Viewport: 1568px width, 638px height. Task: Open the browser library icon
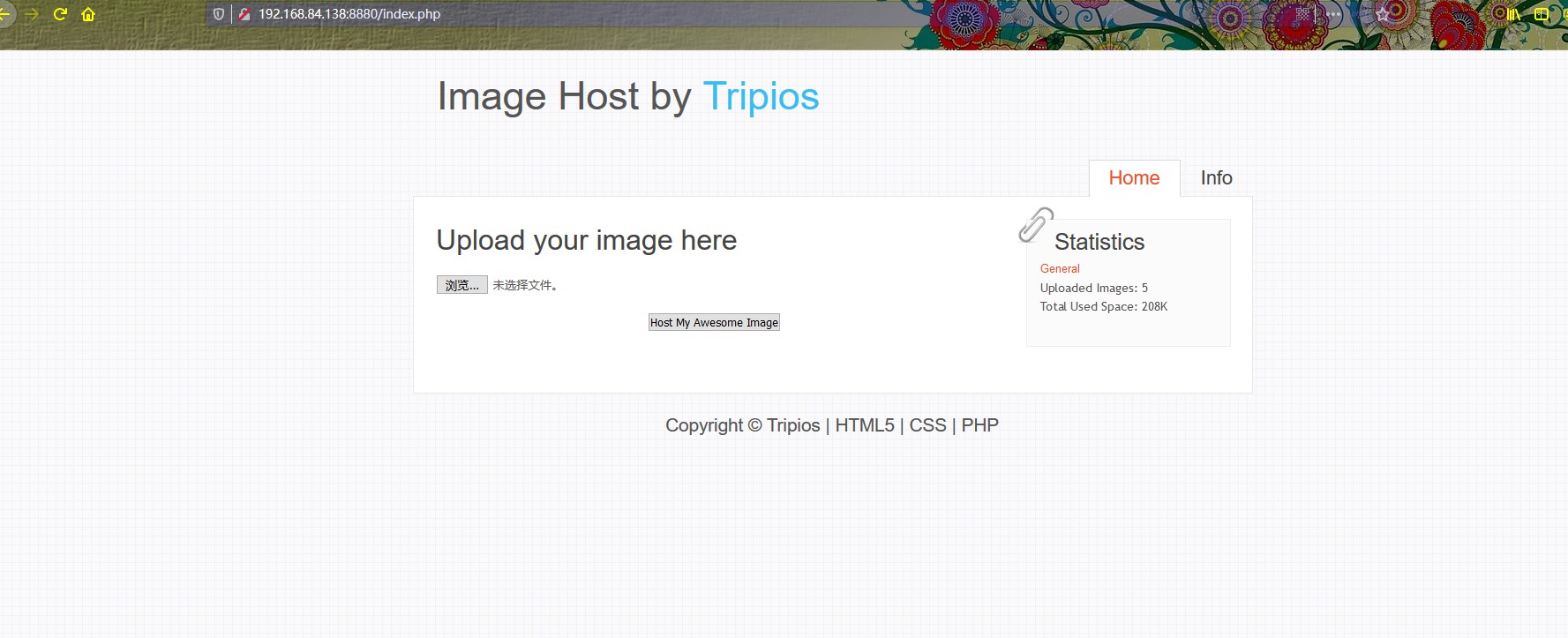click(x=1513, y=14)
